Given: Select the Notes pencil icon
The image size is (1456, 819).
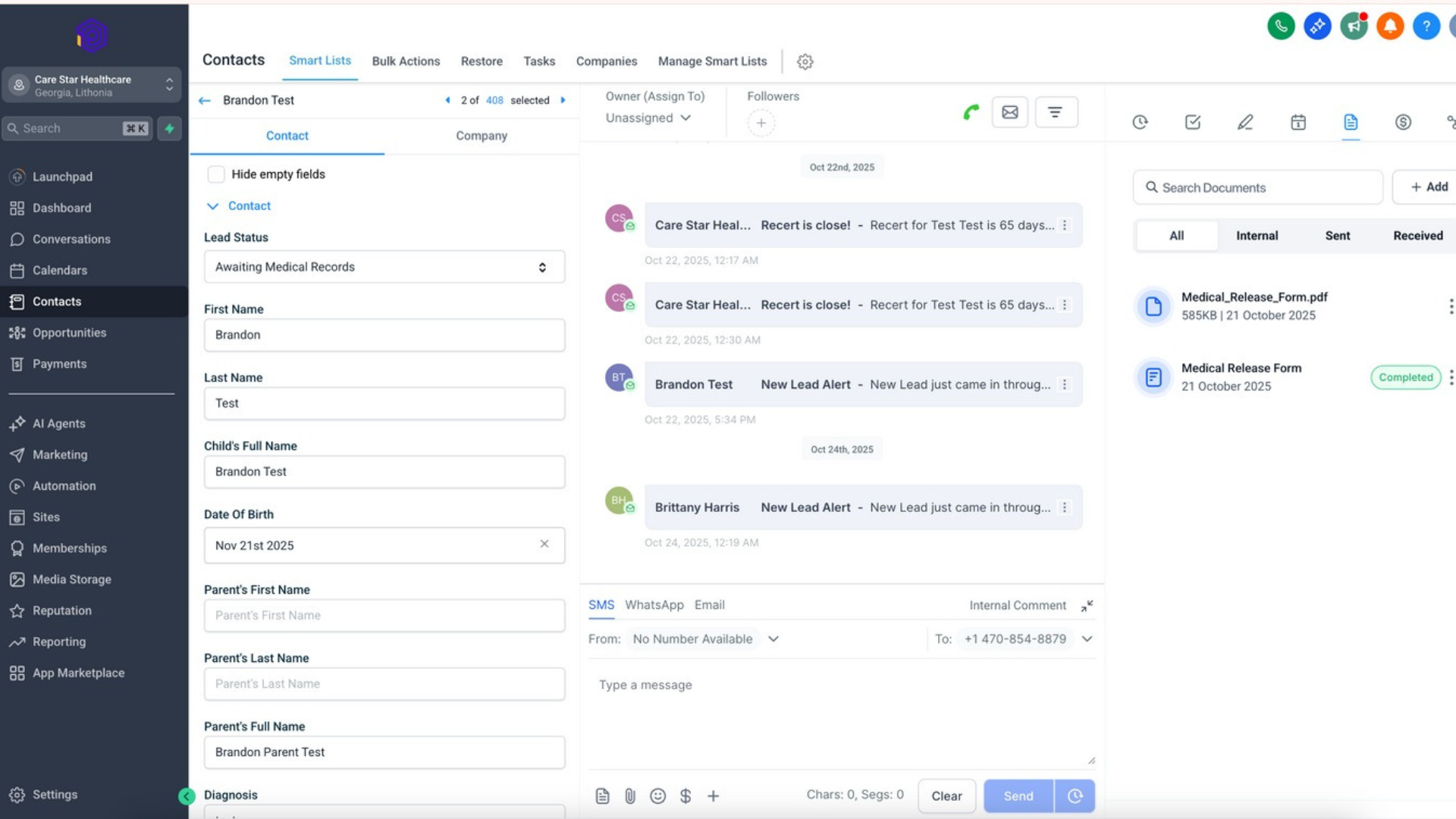Looking at the screenshot, I should click(1244, 121).
